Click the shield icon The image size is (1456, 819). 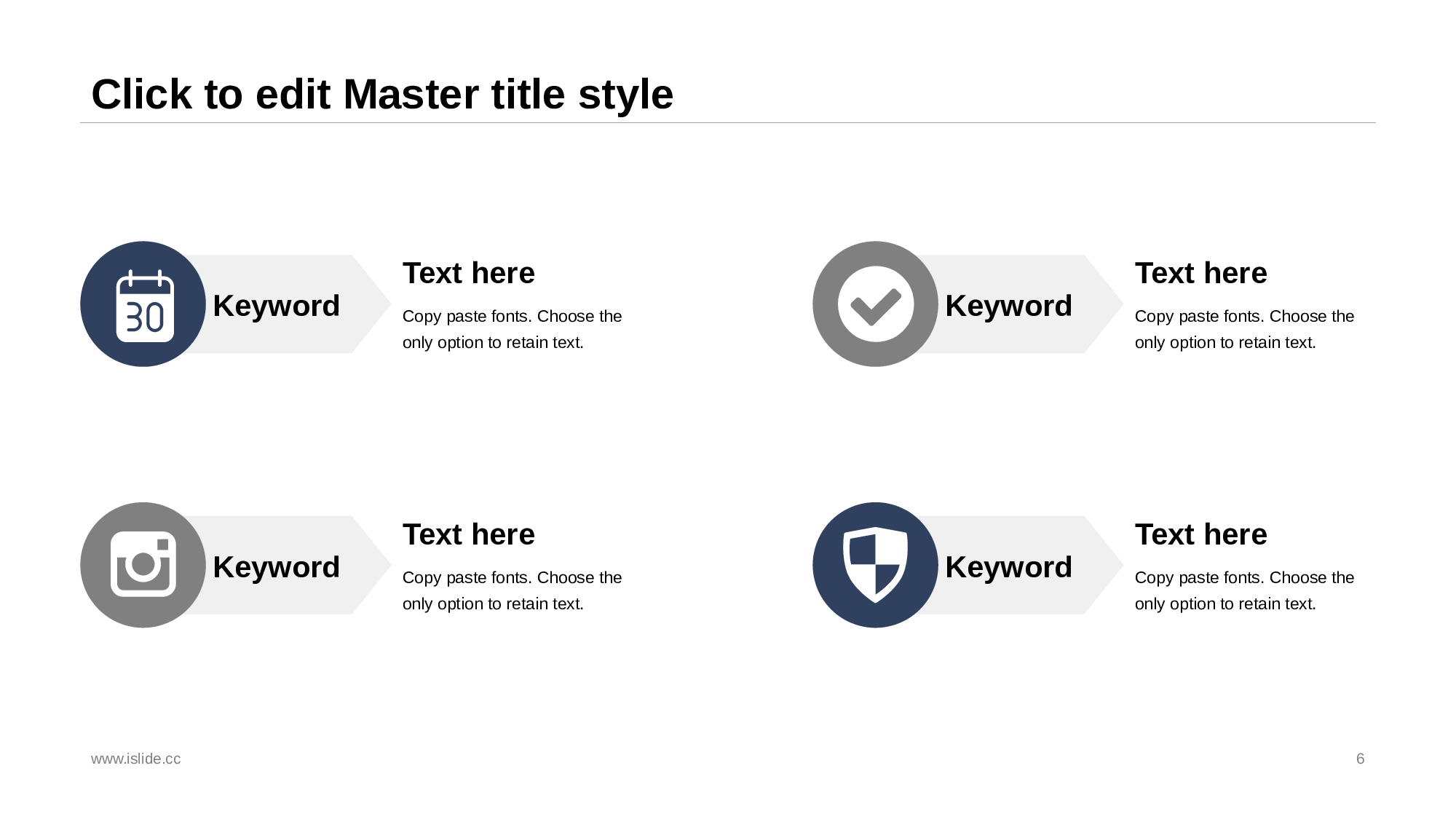[x=875, y=565]
